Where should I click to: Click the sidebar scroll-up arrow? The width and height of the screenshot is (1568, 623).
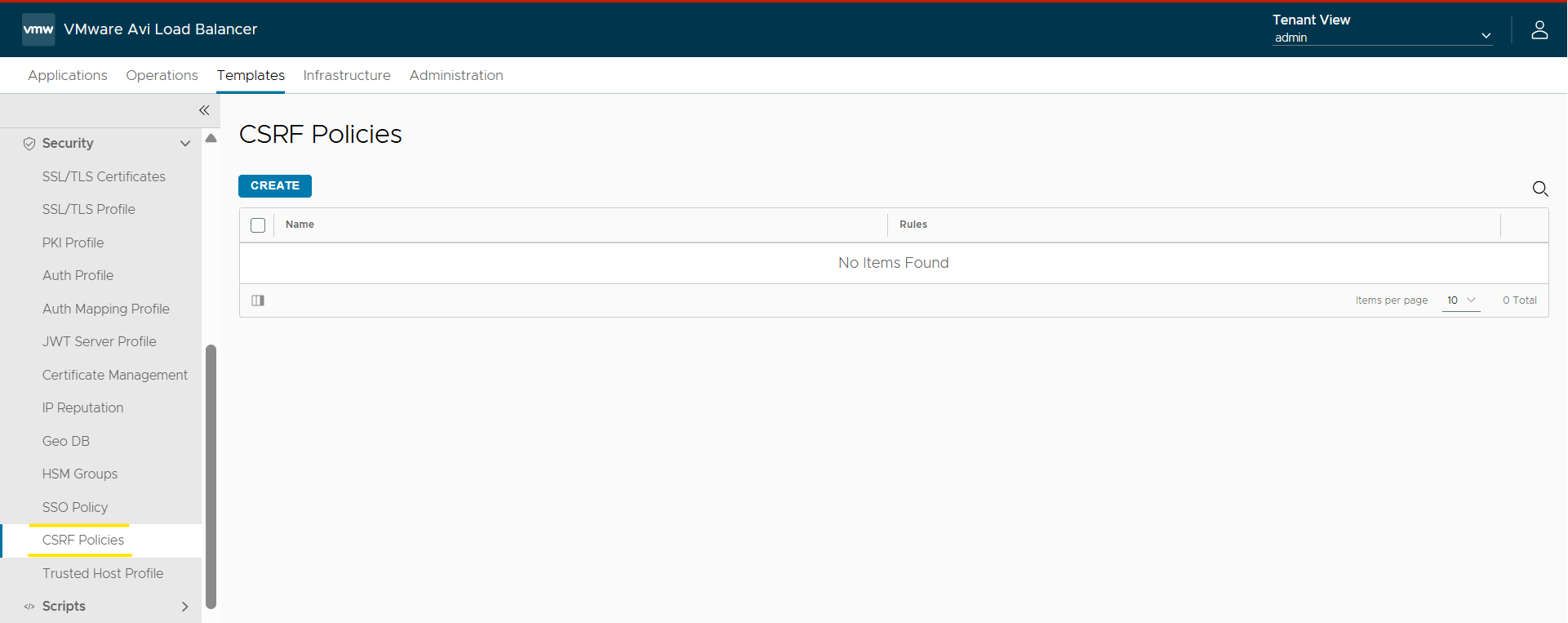coord(211,138)
